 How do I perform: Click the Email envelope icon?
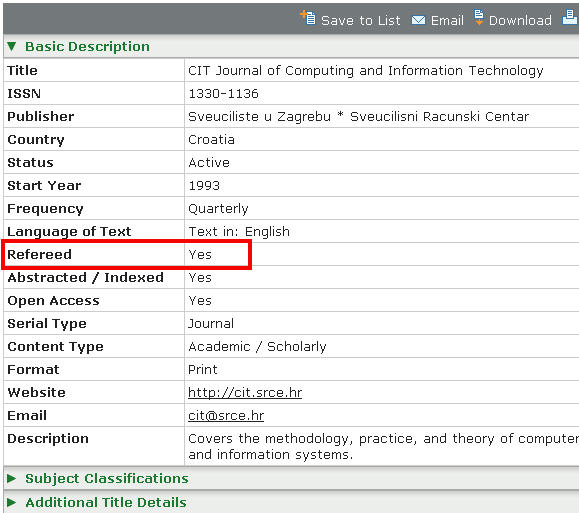(418, 20)
